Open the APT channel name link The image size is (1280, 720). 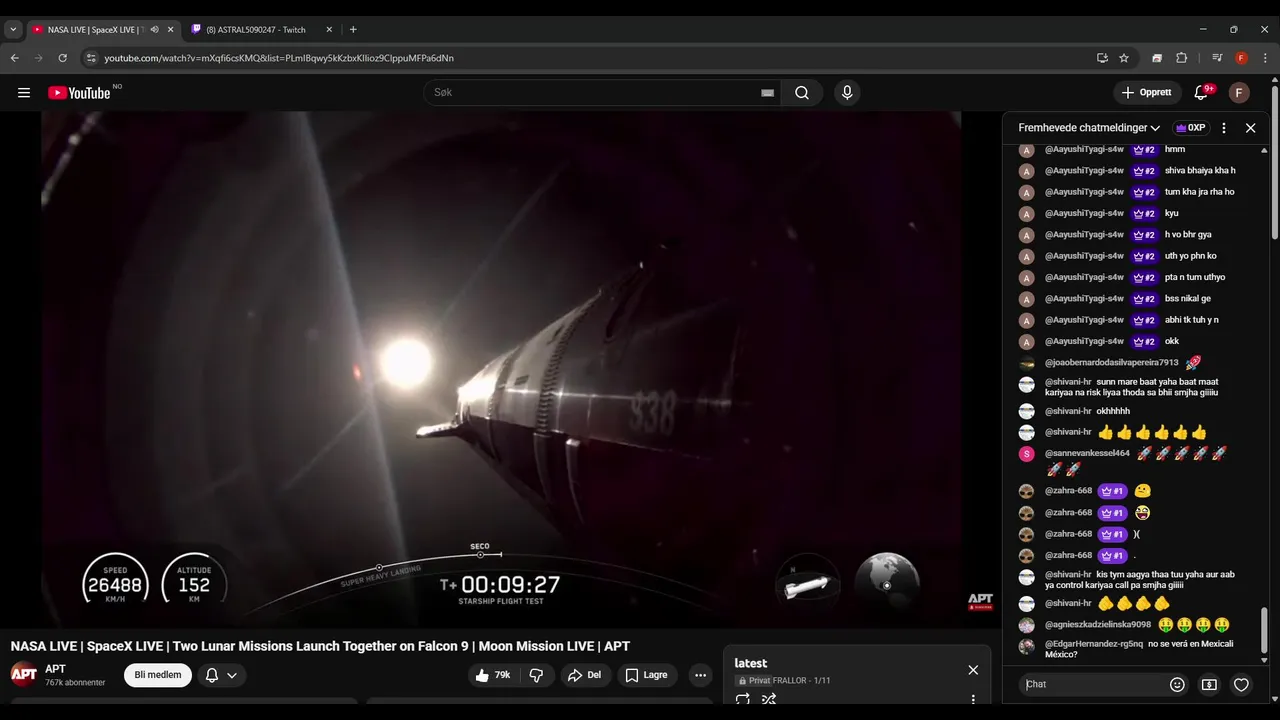tap(55, 669)
